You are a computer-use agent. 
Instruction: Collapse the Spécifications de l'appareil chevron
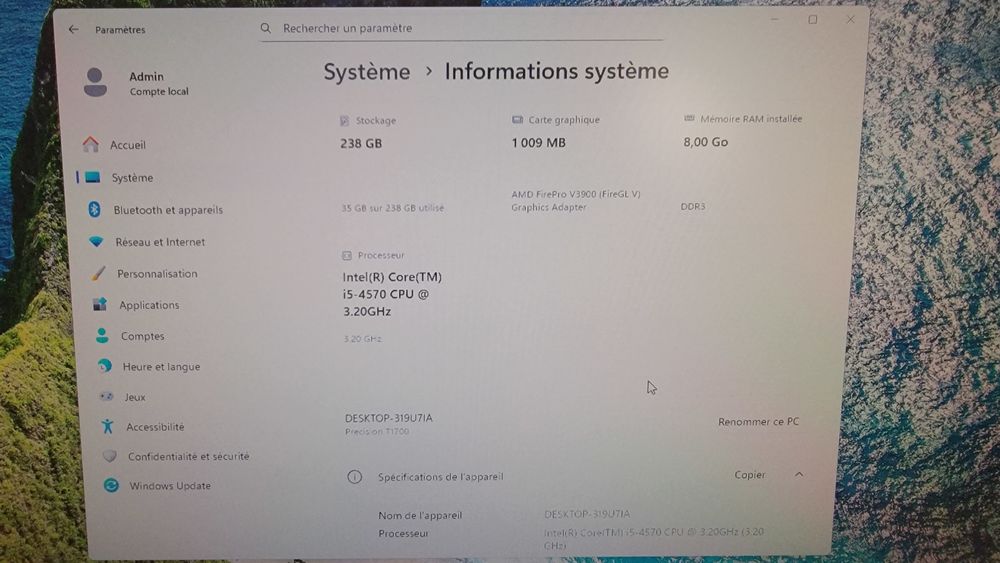pos(799,474)
